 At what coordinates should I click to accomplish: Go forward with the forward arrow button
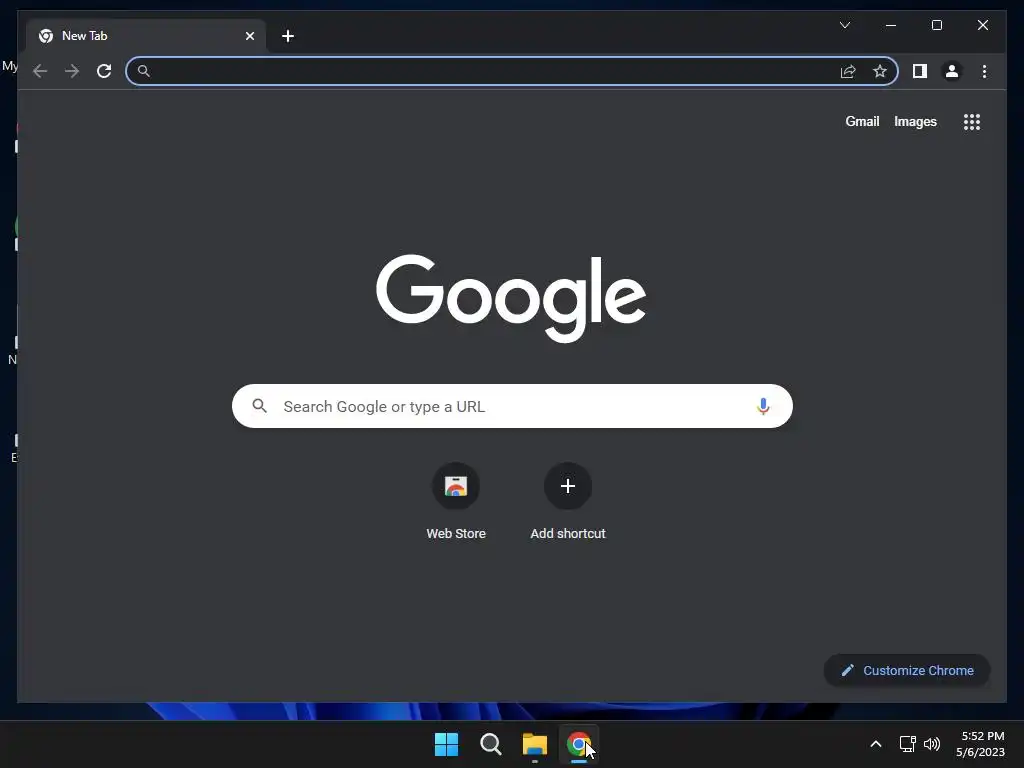tap(72, 71)
